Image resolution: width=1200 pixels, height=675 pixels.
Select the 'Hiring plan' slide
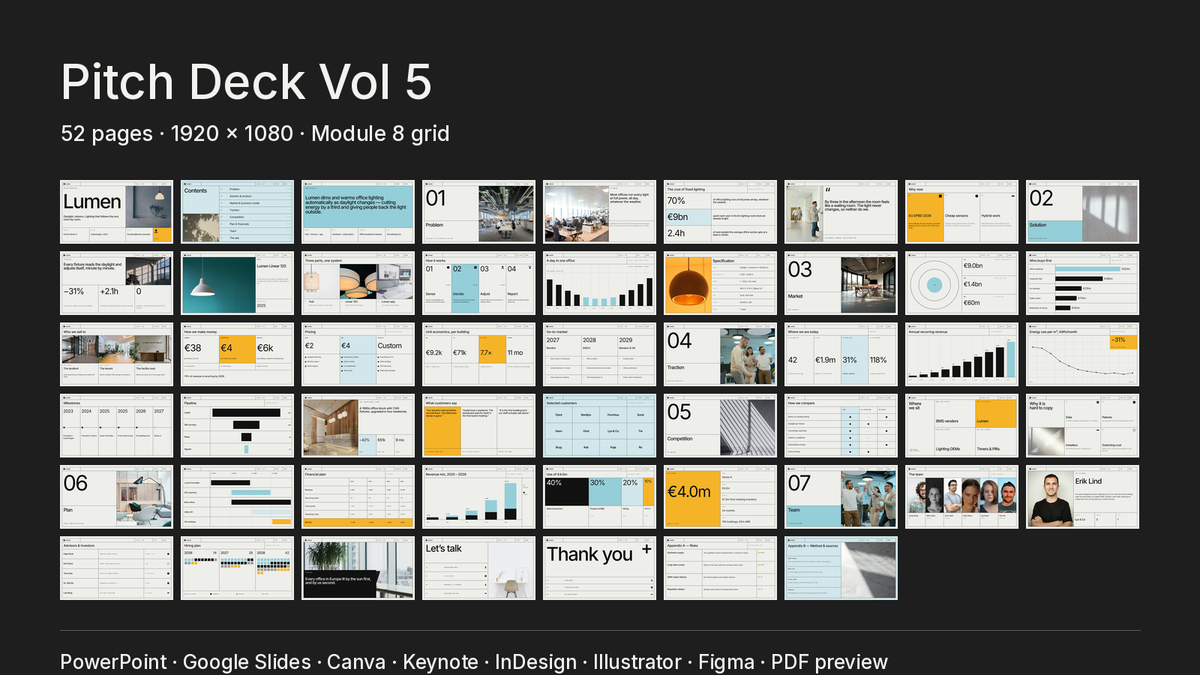tap(237, 568)
